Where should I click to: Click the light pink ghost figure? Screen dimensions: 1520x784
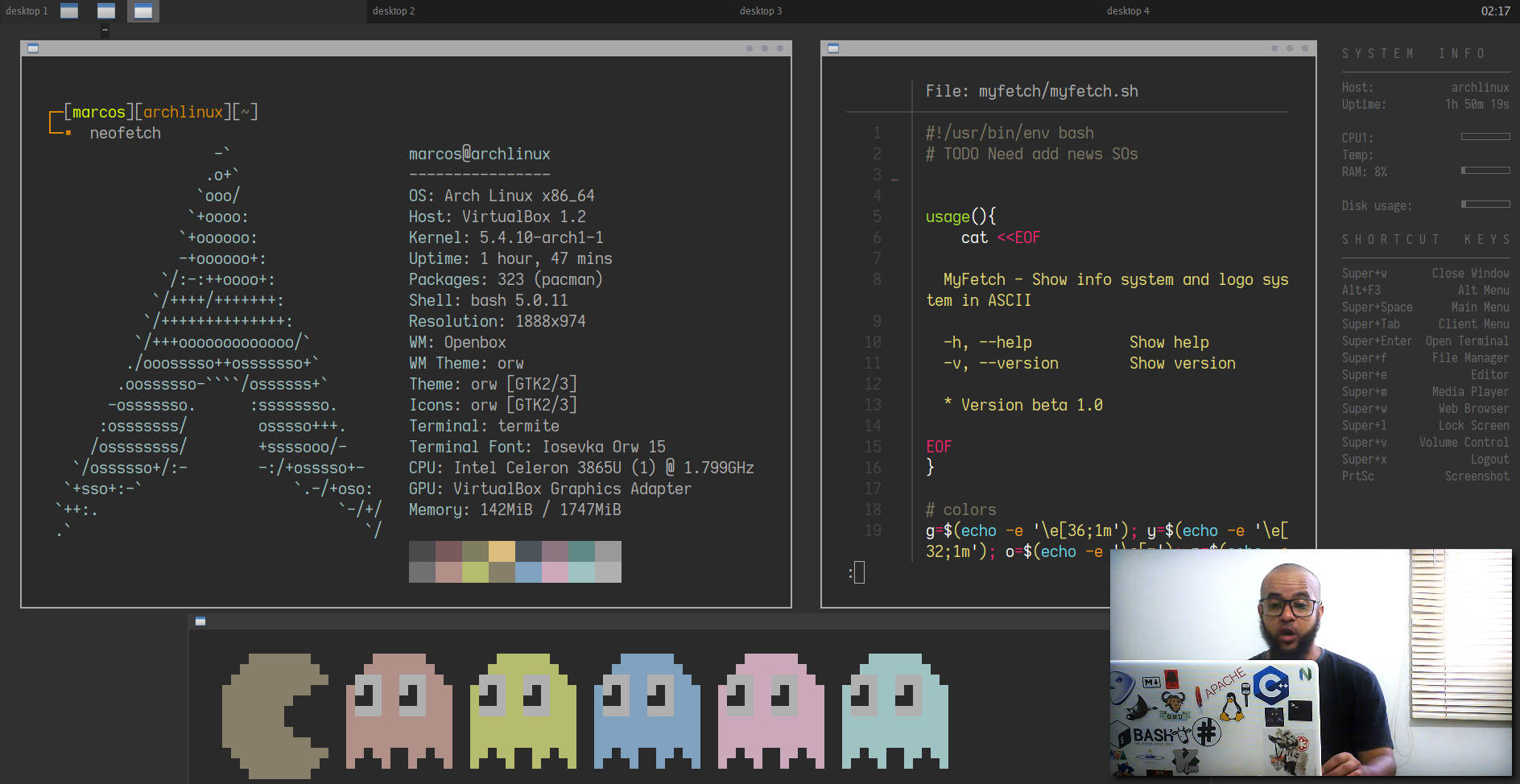pos(771,711)
